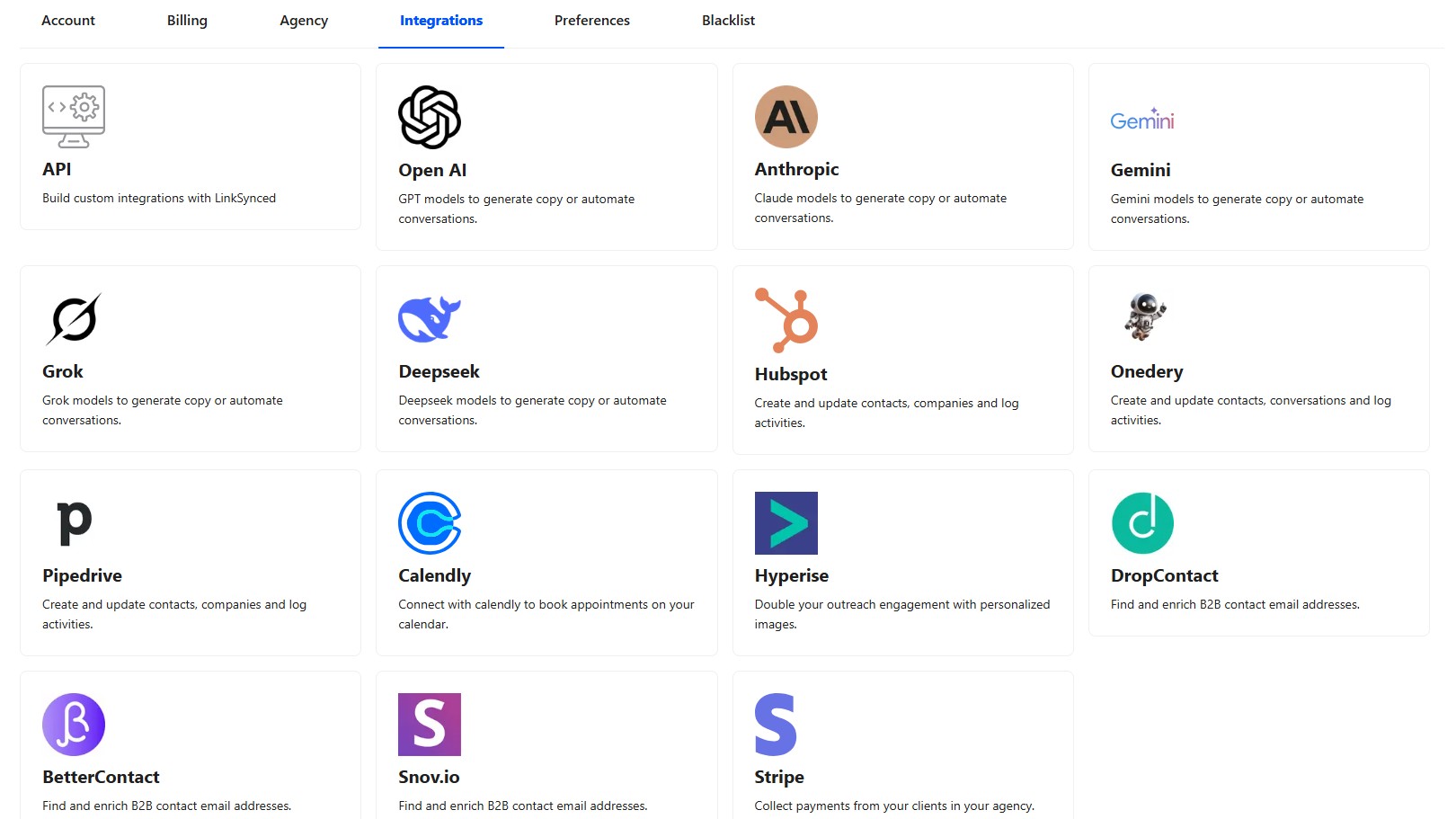Click 'Build custom integrations with LinkSynced' text
Image resolution: width=1456 pixels, height=819 pixels.
(159, 199)
